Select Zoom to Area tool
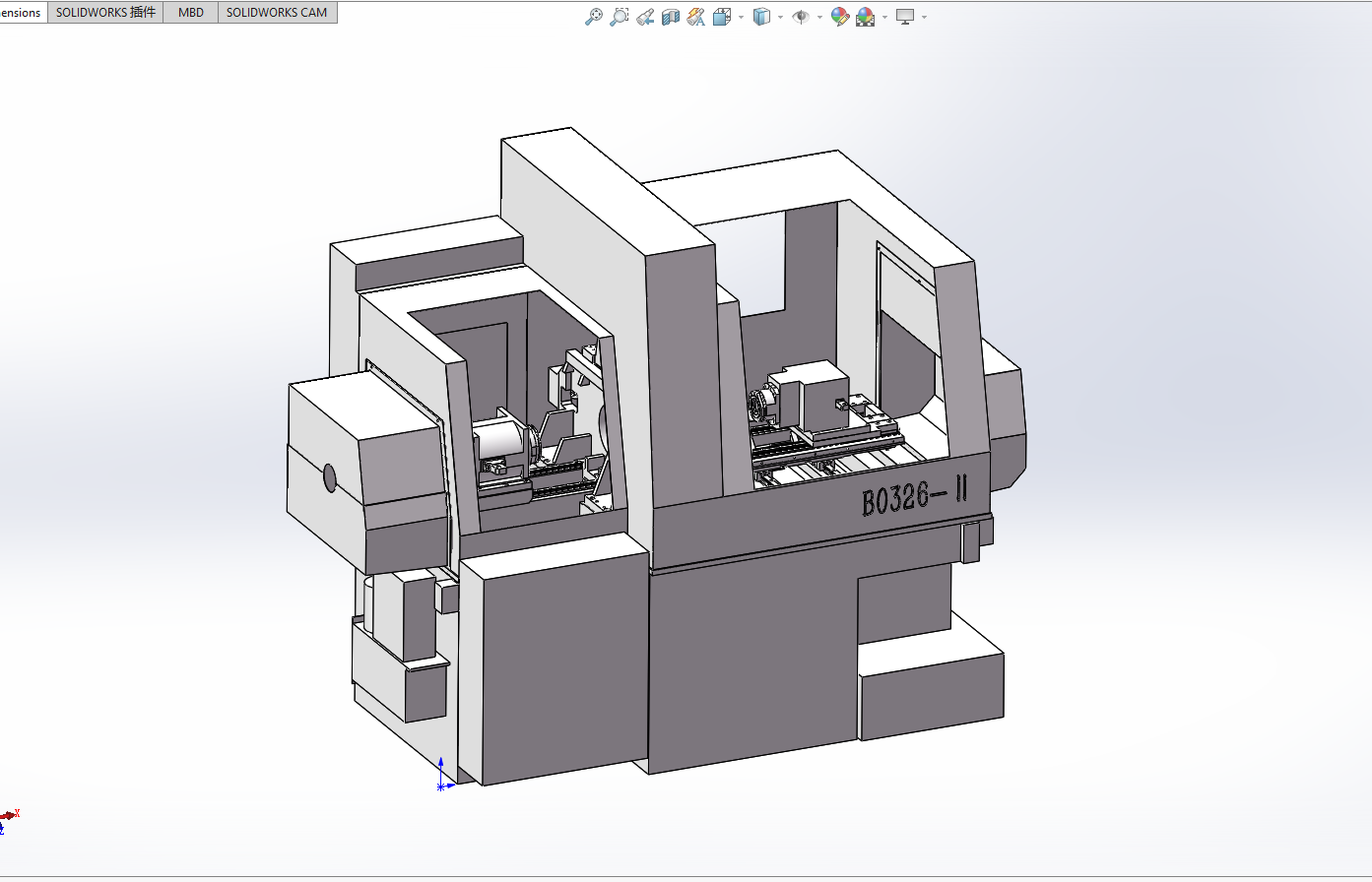This screenshot has height=882, width=1372. (x=619, y=17)
